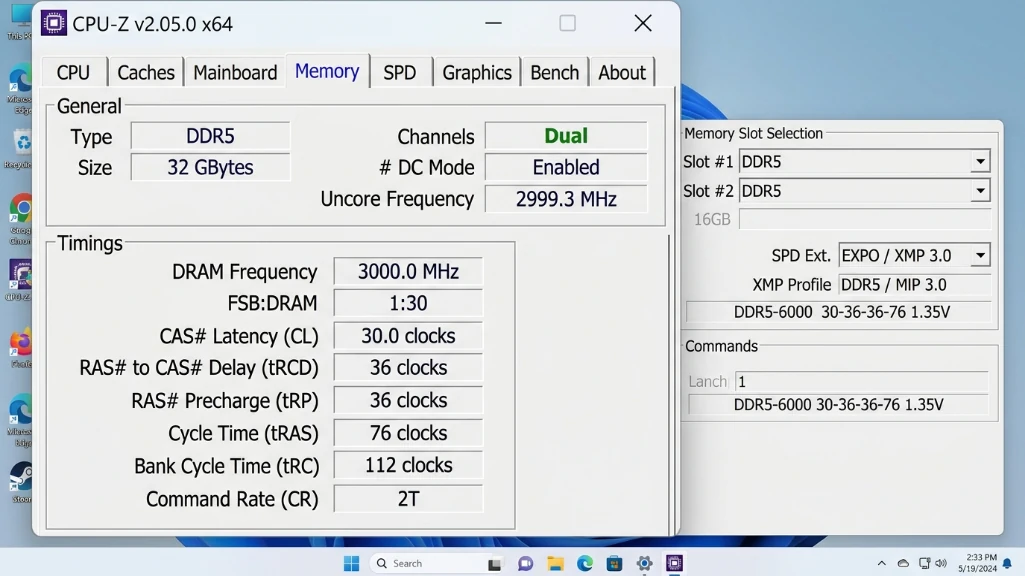Select the Memory tab

[x=327, y=71]
